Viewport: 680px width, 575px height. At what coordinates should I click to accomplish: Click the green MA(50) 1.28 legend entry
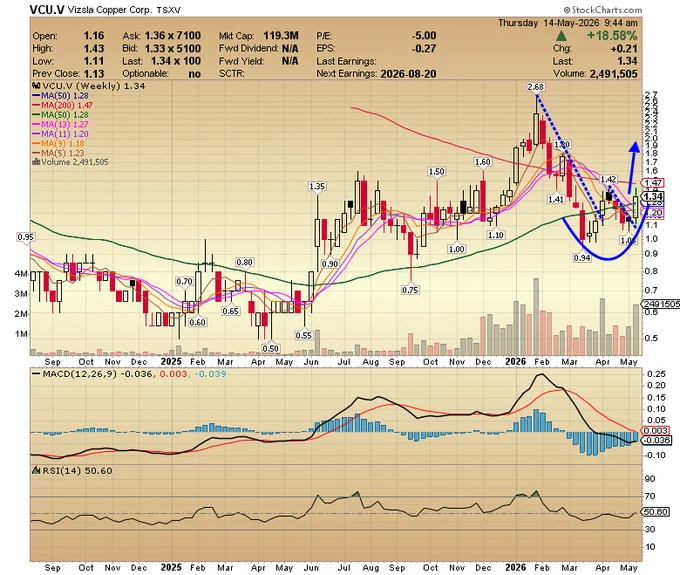click(x=60, y=114)
